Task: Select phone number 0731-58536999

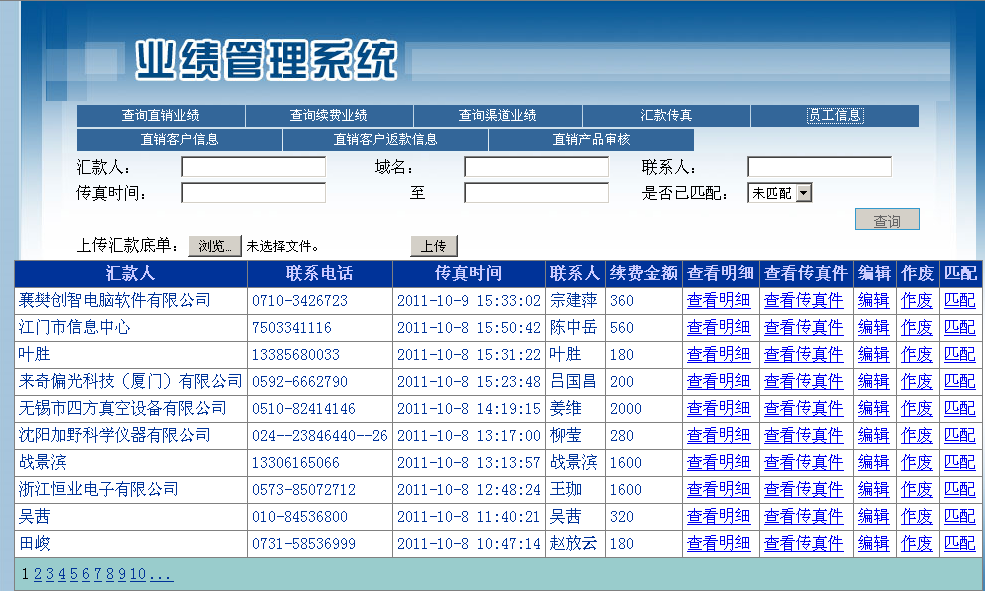Action: 303,544
